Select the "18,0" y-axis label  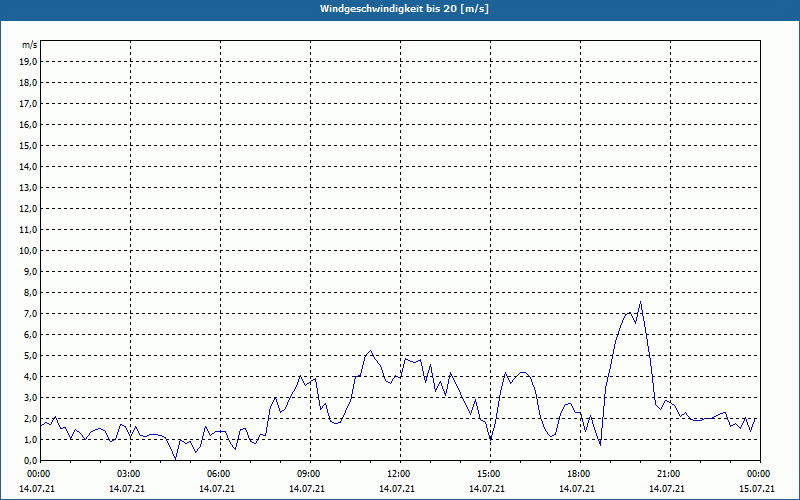click(x=28, y=83)
